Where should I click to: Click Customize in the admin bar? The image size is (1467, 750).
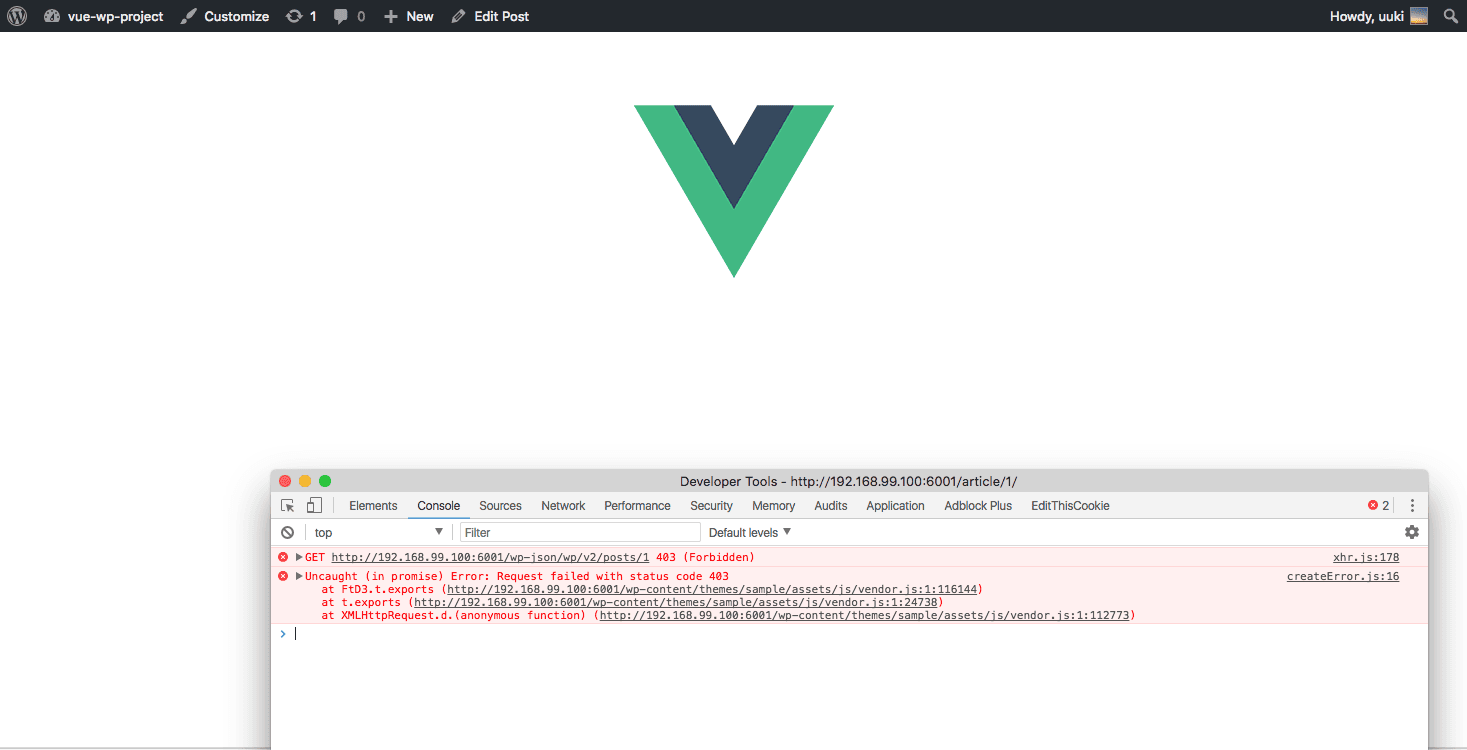click(x=225, y=16)
